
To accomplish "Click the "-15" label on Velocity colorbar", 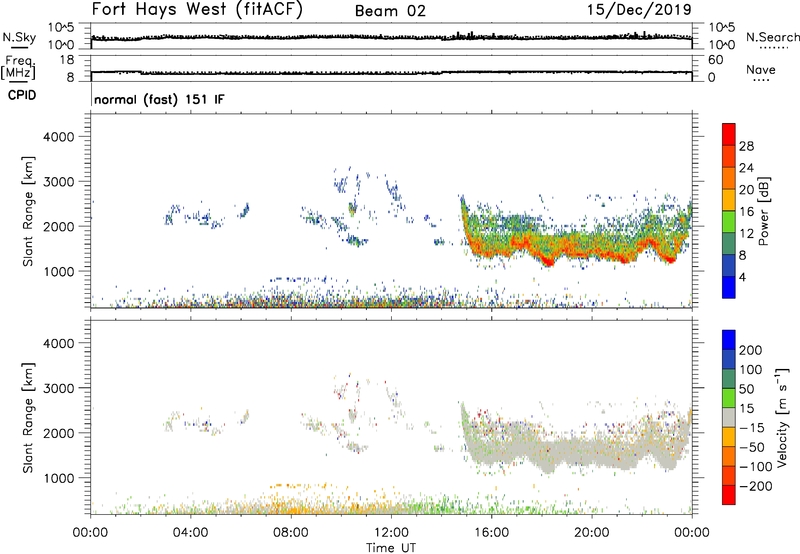I will (x=752, y=428).
